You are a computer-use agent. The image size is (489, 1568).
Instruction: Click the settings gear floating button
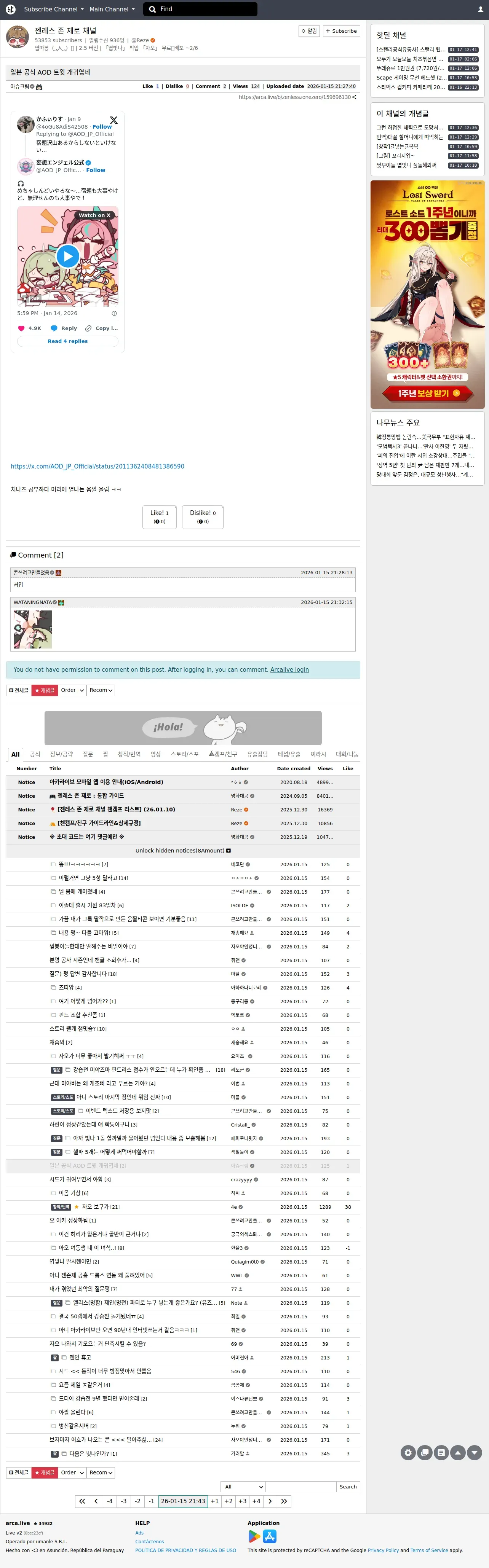pyautogui.click(x=408, y=1452)
